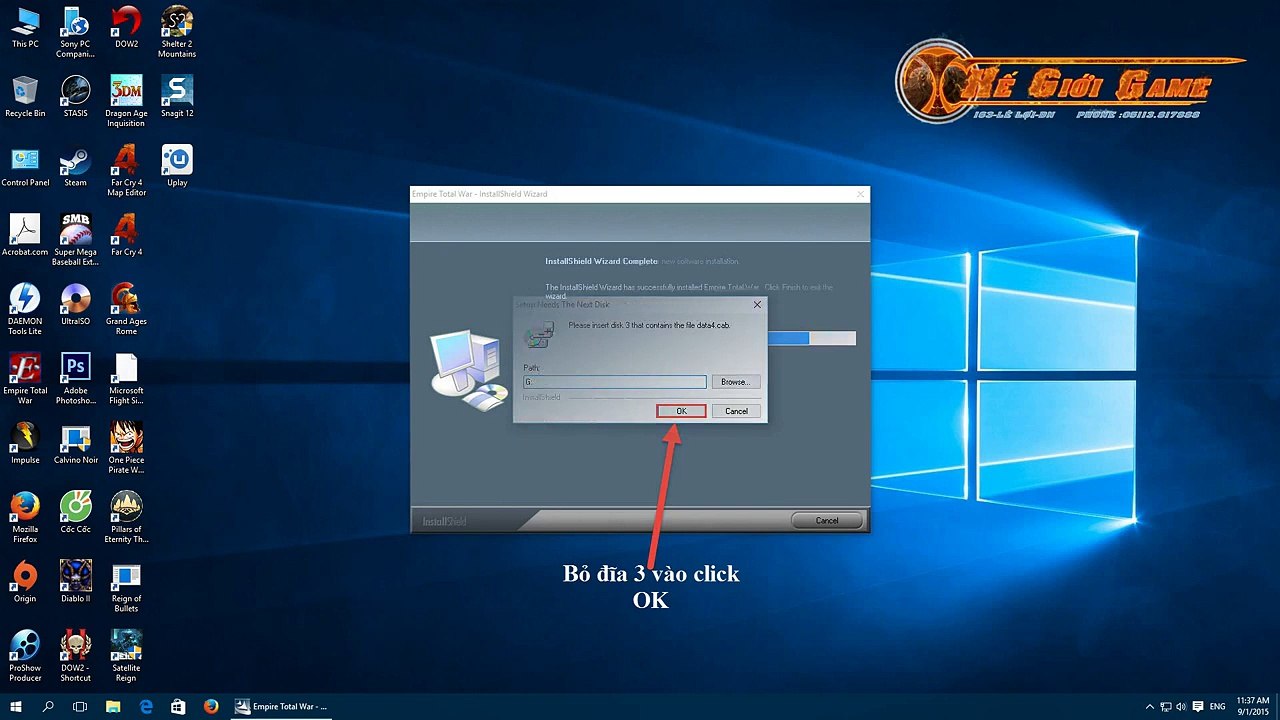Open the This PC desktop icon

tap(25, 29)
